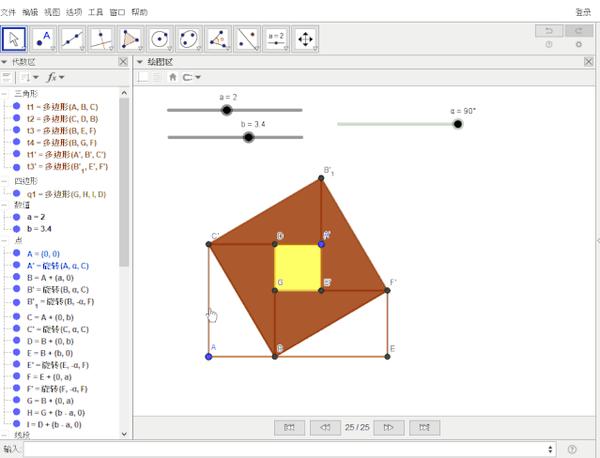600x458 pixels.
Task: Open the 视图 menu
Action: tap(52, 12)
